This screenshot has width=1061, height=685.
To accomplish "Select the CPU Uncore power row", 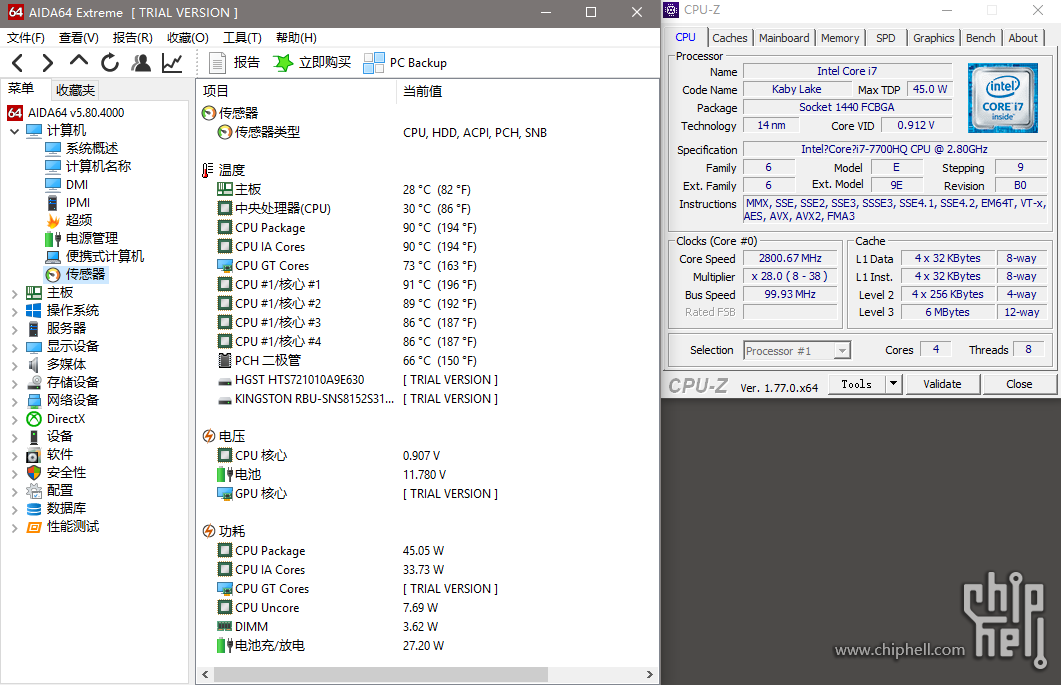I will coord(328,608).
